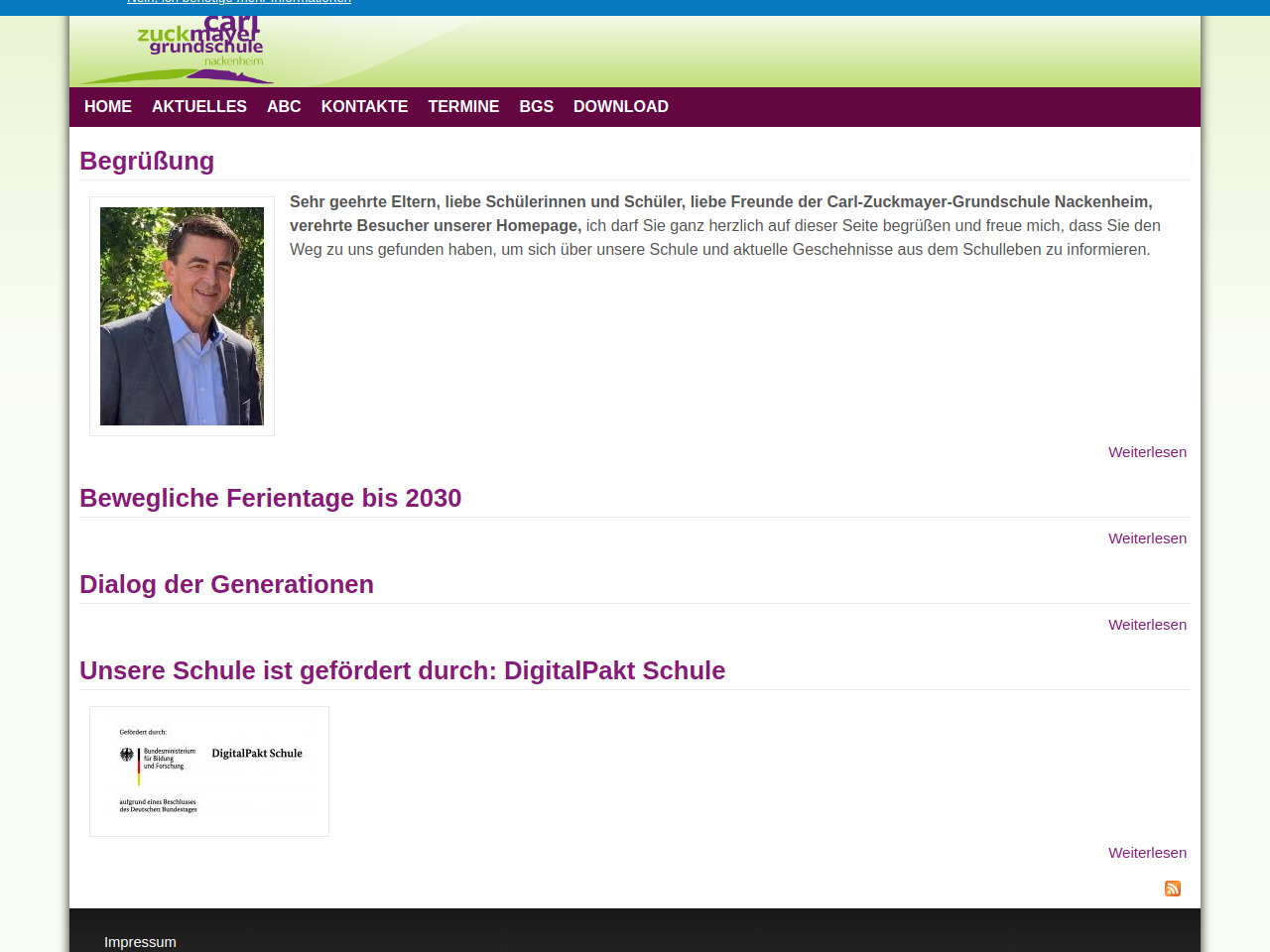Click the DigitalPakt Schule funding logo image
The width and height of the screenshot is (1270, 952).
click(209, 772)
